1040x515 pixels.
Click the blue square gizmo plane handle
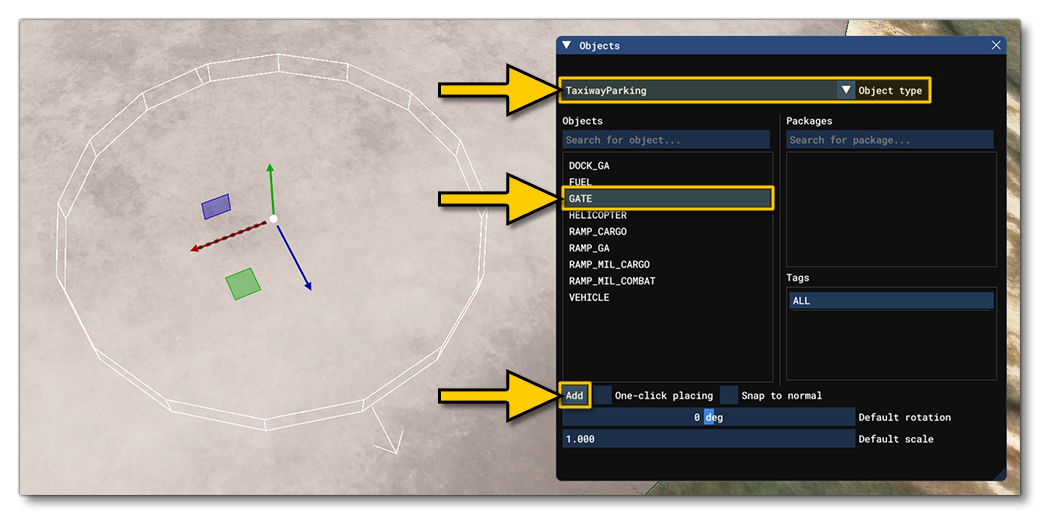(216, 207)
